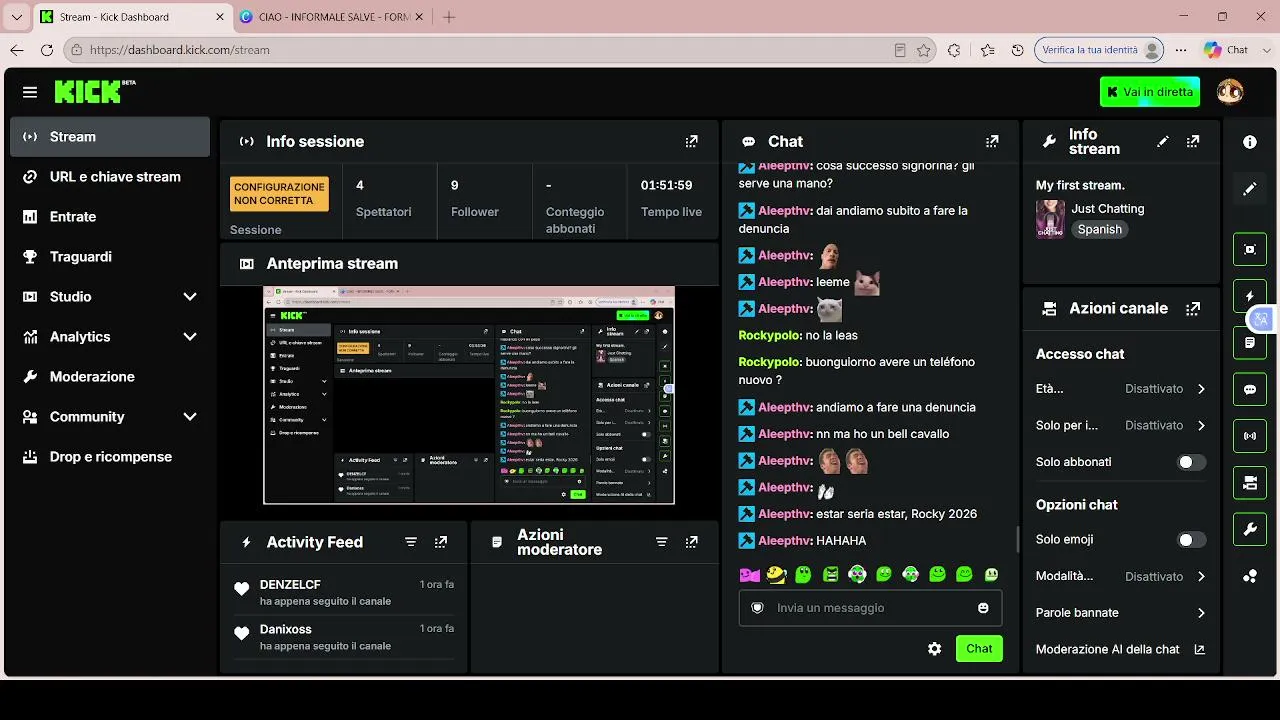Pop out the Info sessione panel

[691, 142]
